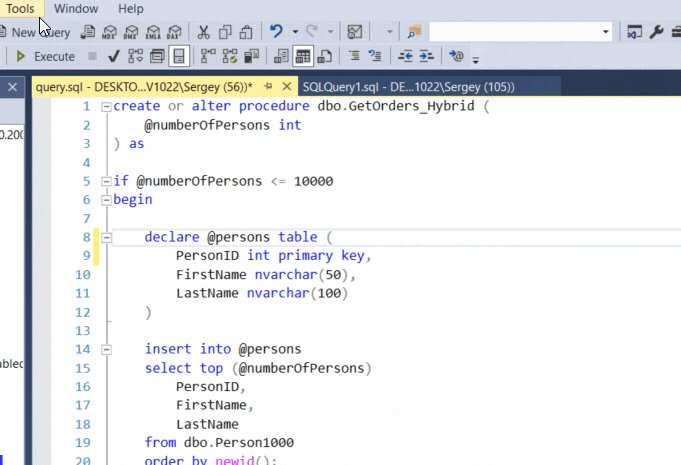The width and height of the screenshot is (681, 465).
Task: Toggle Include Actual Execution Plan
Action: click(208, 56)
